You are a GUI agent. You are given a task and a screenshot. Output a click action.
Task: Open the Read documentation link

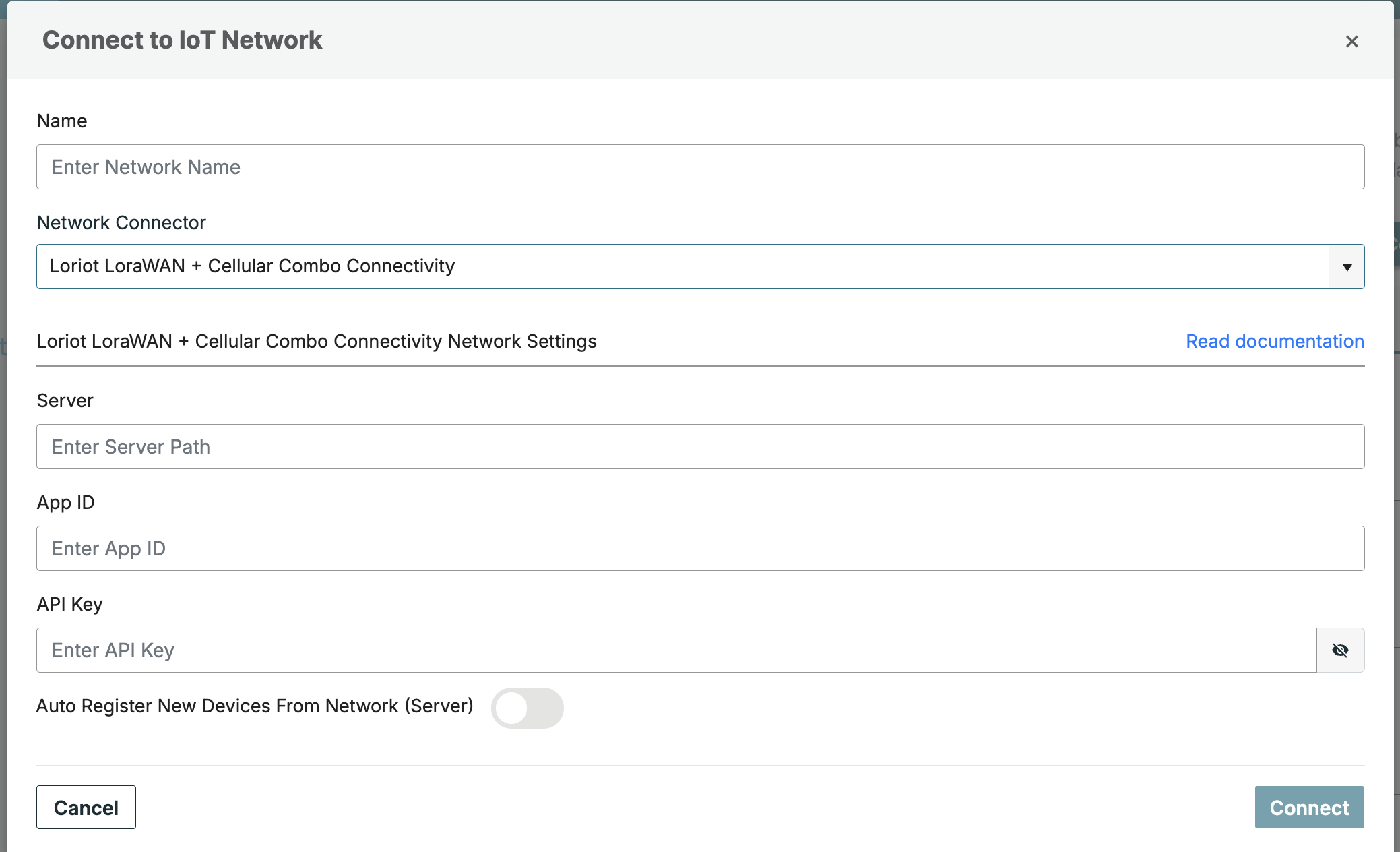(1275, 342)
